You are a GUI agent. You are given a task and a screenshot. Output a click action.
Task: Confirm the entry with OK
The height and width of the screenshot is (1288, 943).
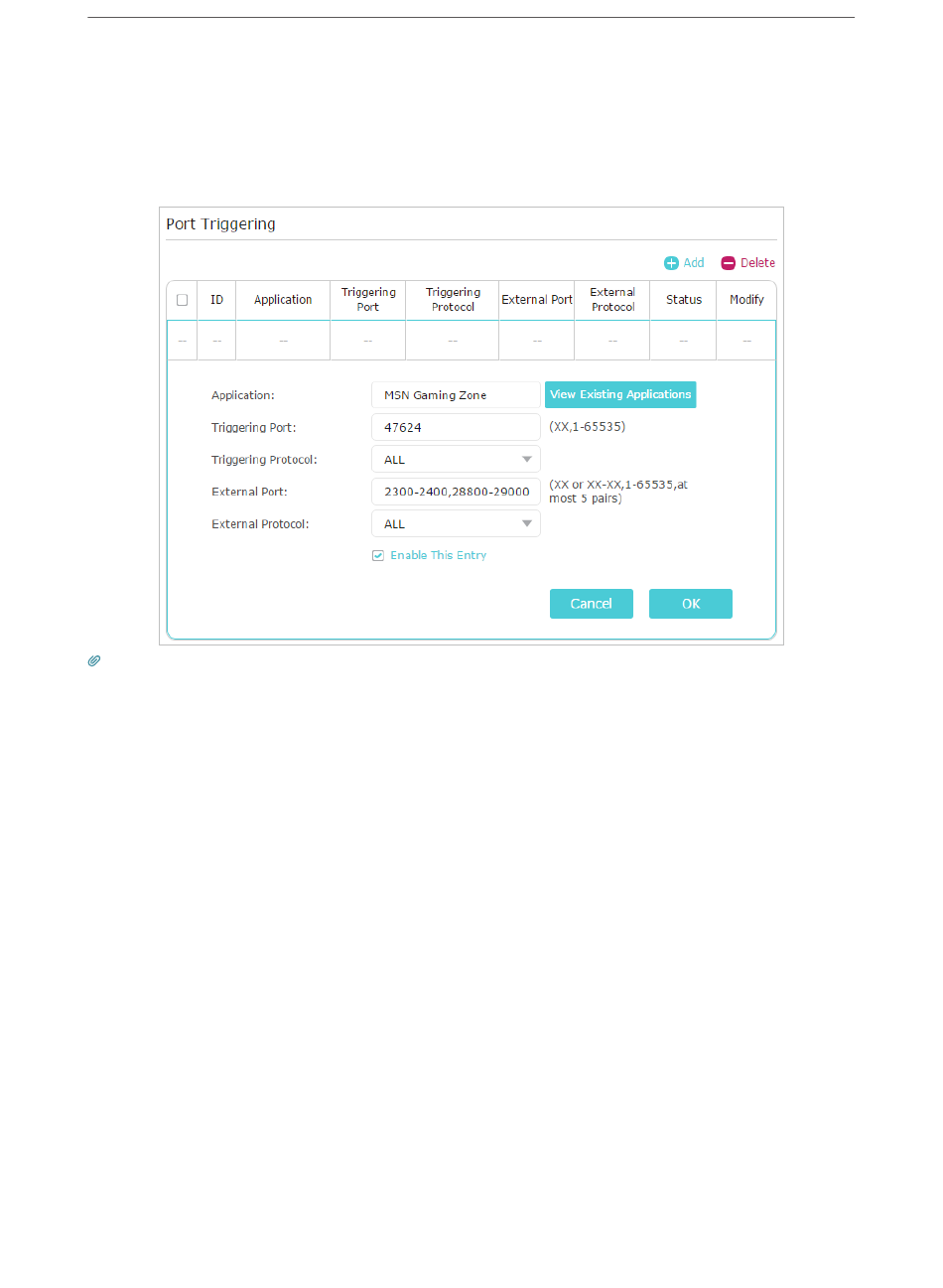[x=691, y=604]
